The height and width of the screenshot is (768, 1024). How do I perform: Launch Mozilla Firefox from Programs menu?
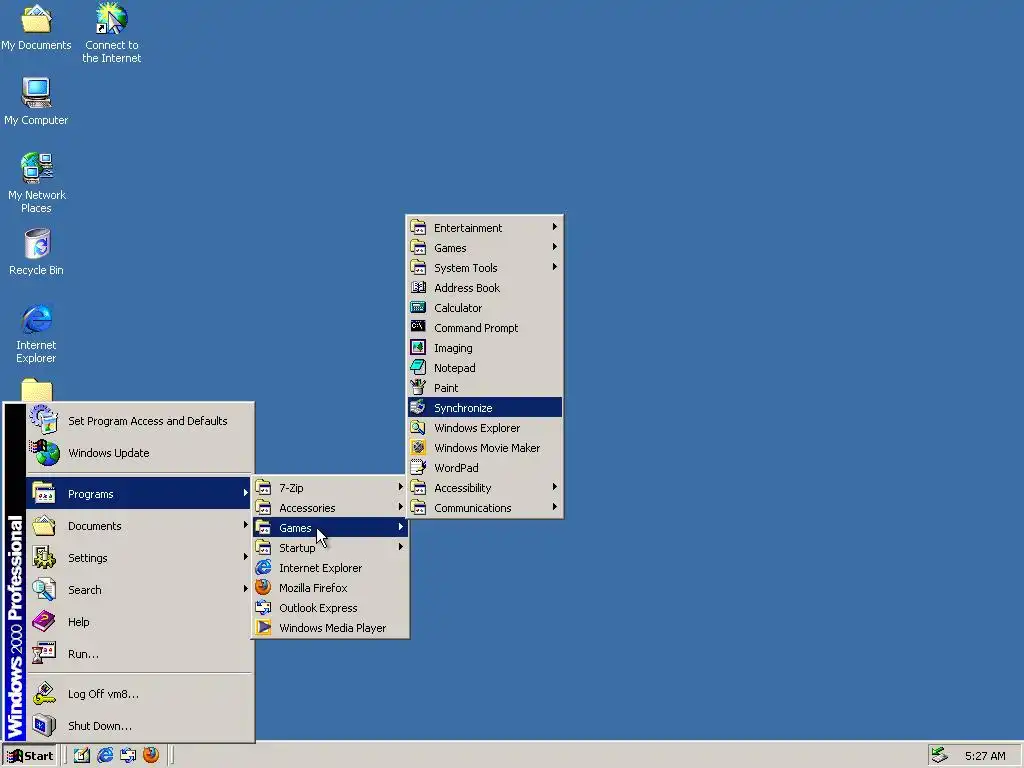tap(330, 588)
